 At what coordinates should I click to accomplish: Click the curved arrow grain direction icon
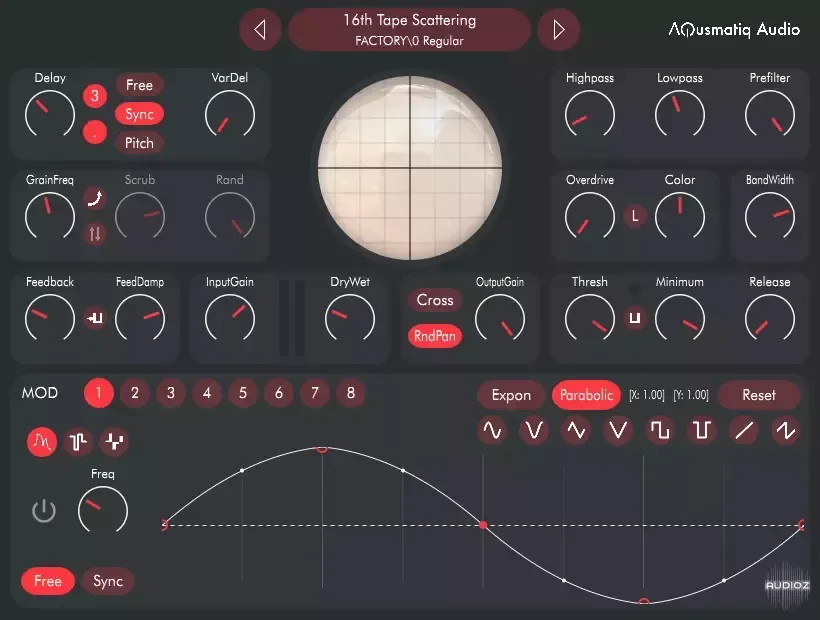point(95,198)
